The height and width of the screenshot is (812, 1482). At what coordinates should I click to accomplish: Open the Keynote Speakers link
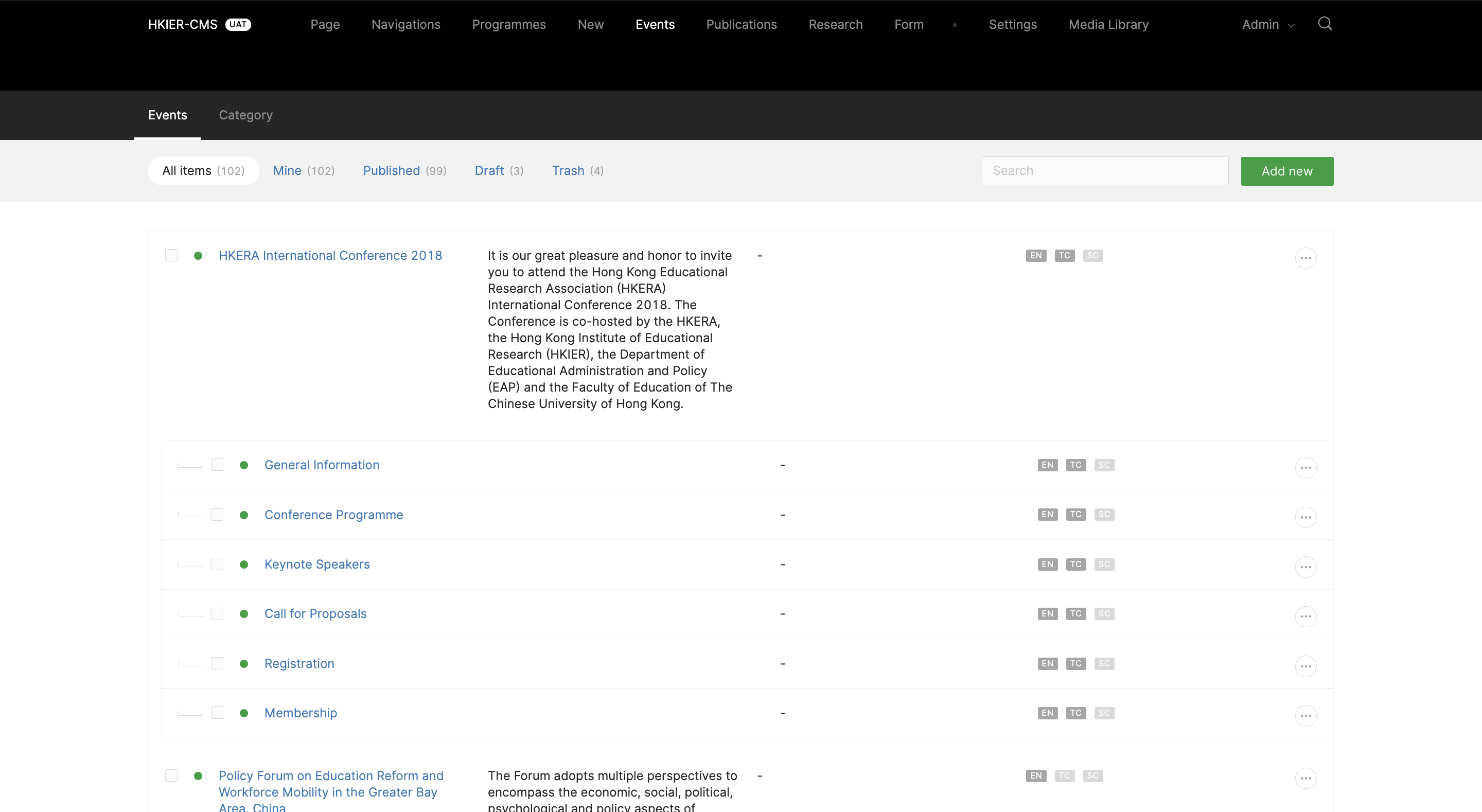point(317,564)
